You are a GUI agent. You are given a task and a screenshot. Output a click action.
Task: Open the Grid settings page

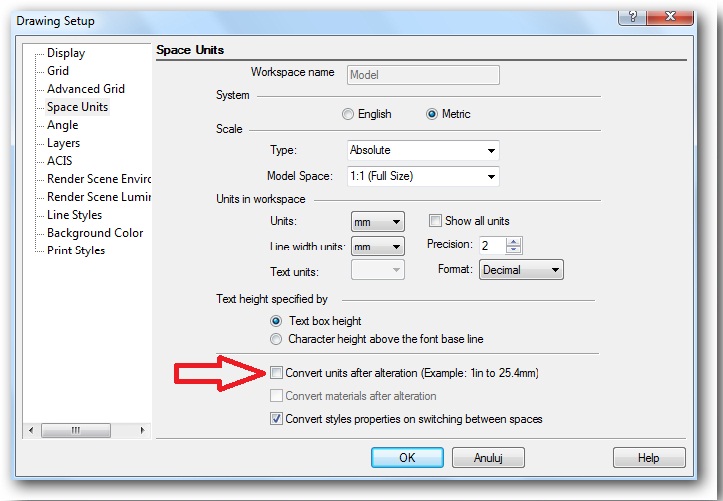[58, 71]
